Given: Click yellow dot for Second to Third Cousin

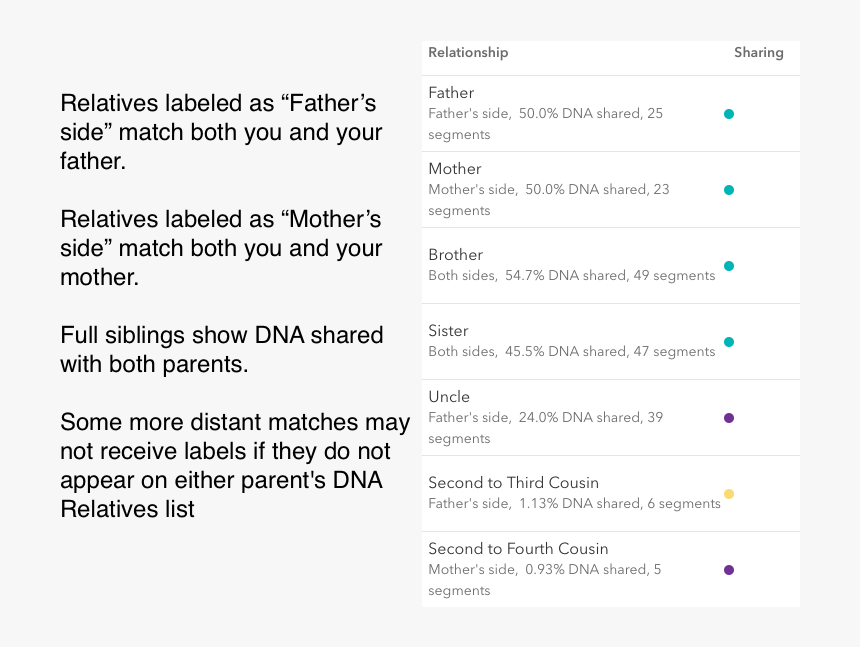Looking at the screenshot, I should pyautogui.click(x=729, y=494).
